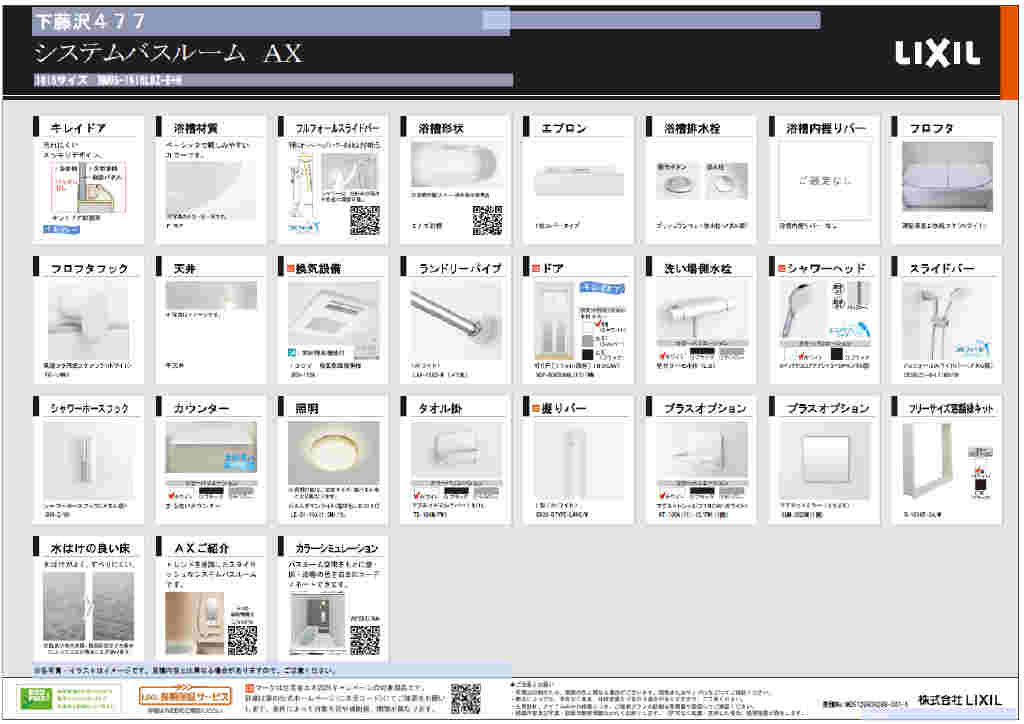Click QR code in AXご紹介 card
Screen dimensions: 1024x724
(242, 638)
